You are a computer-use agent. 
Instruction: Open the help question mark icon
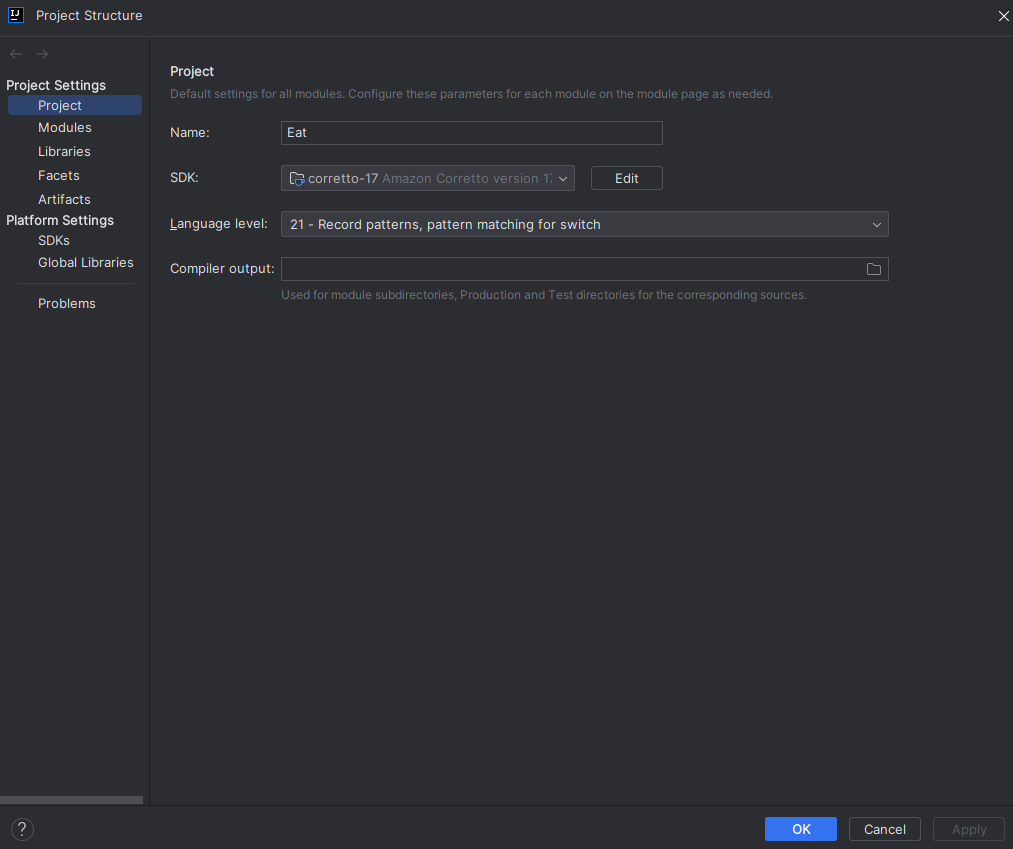pyautogui.click(x=22, y=829)
